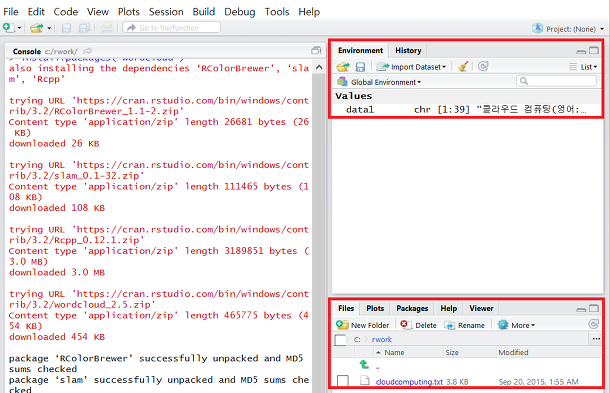Open the Tools menu

(277, 12)
